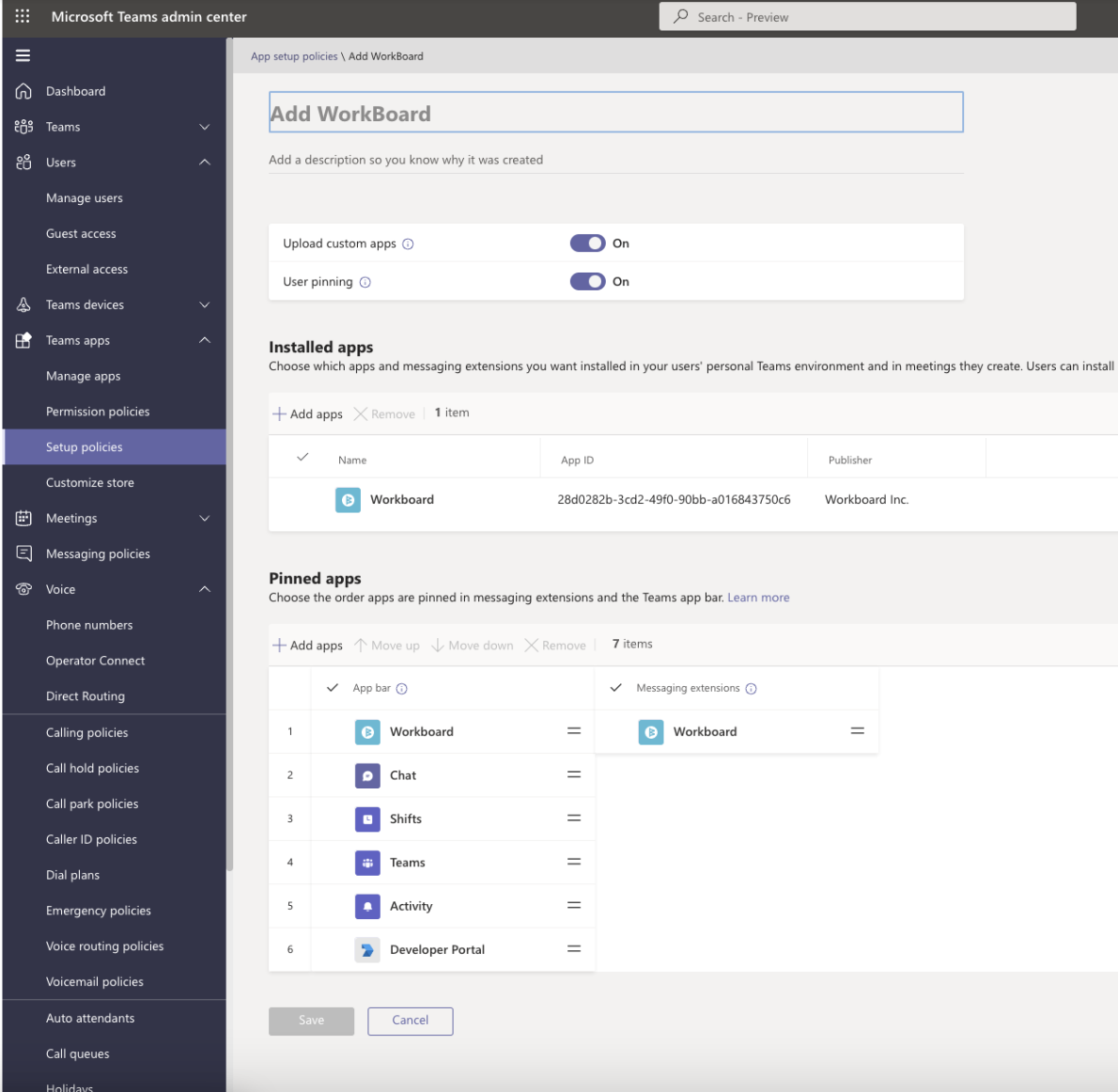1118x1092 pixels.
Task: Grab the reorder handle for Chat
Action: click(574, 774)
